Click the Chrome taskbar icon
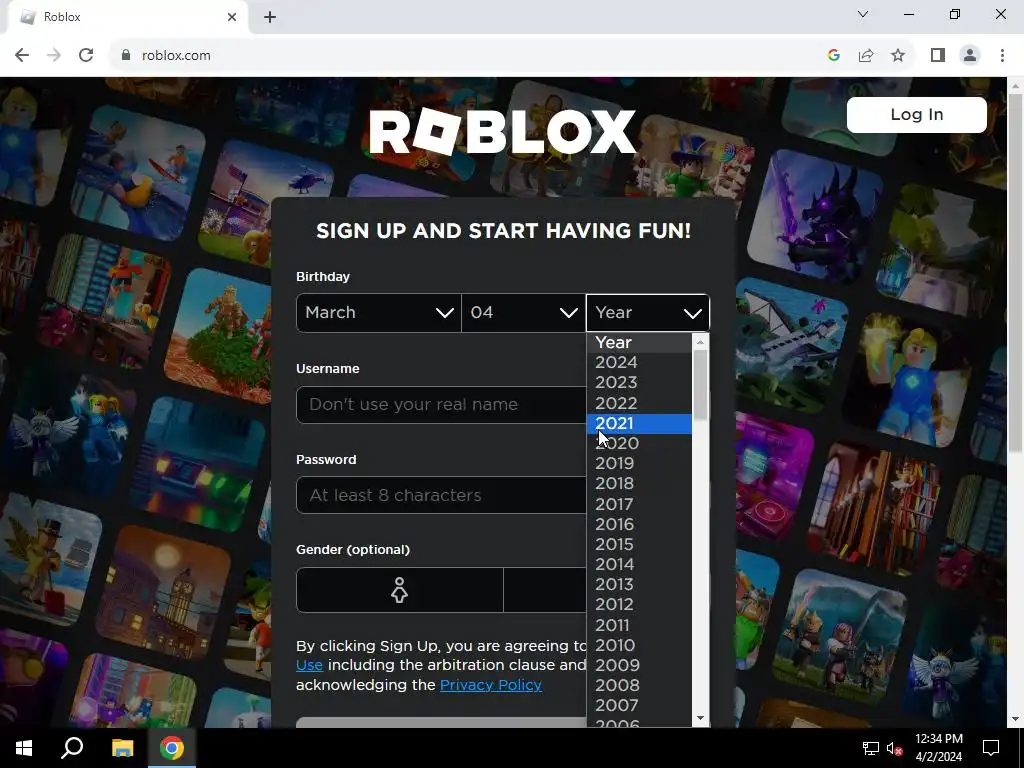The width and height of the screenshot is (1024, 768). point(172,748)
